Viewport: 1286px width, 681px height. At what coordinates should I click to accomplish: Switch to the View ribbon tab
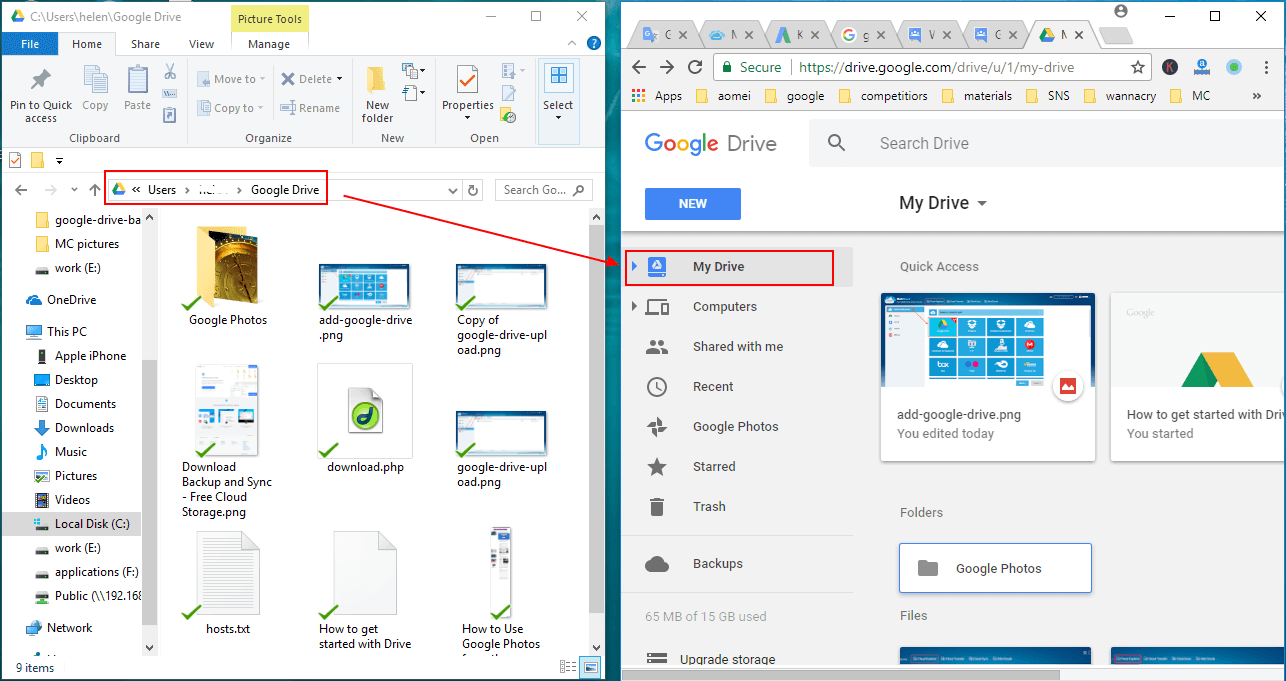tap(202, 44)
